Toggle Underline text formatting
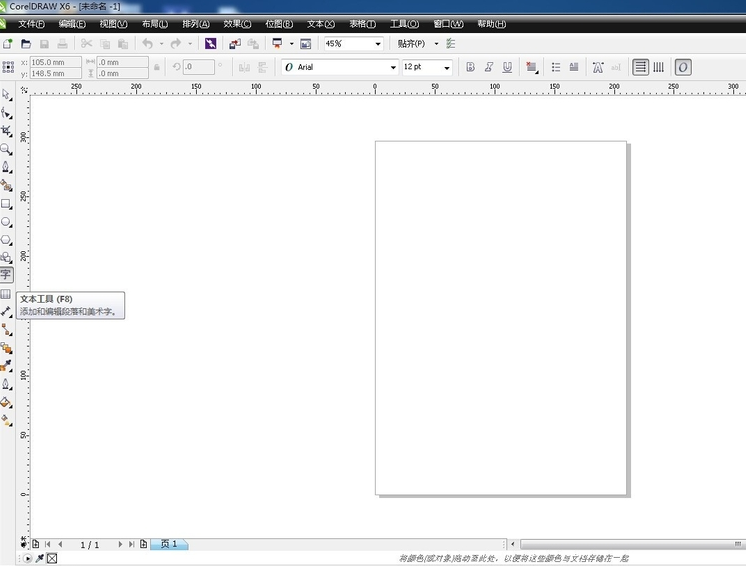 click(x=507, y=67)
